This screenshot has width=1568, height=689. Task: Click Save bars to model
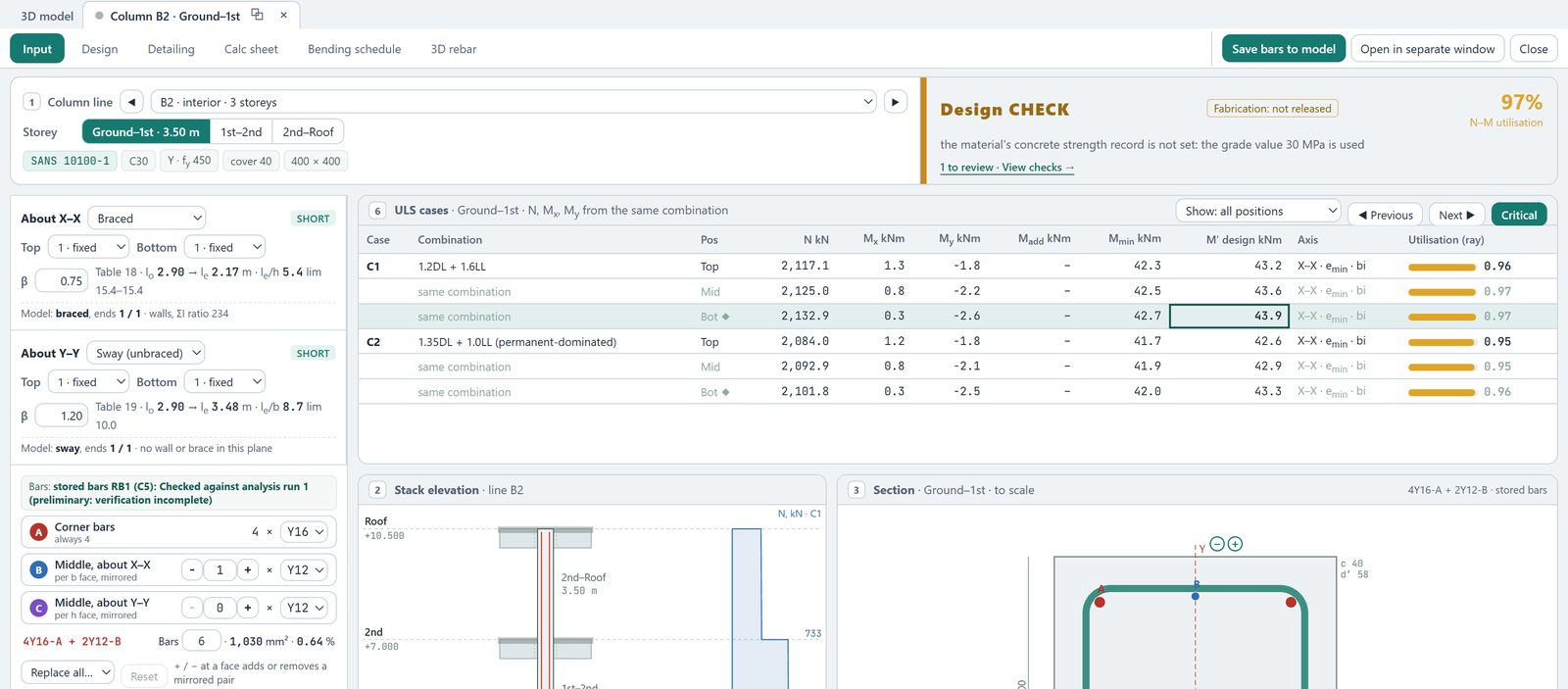(x=1284, y=49)
